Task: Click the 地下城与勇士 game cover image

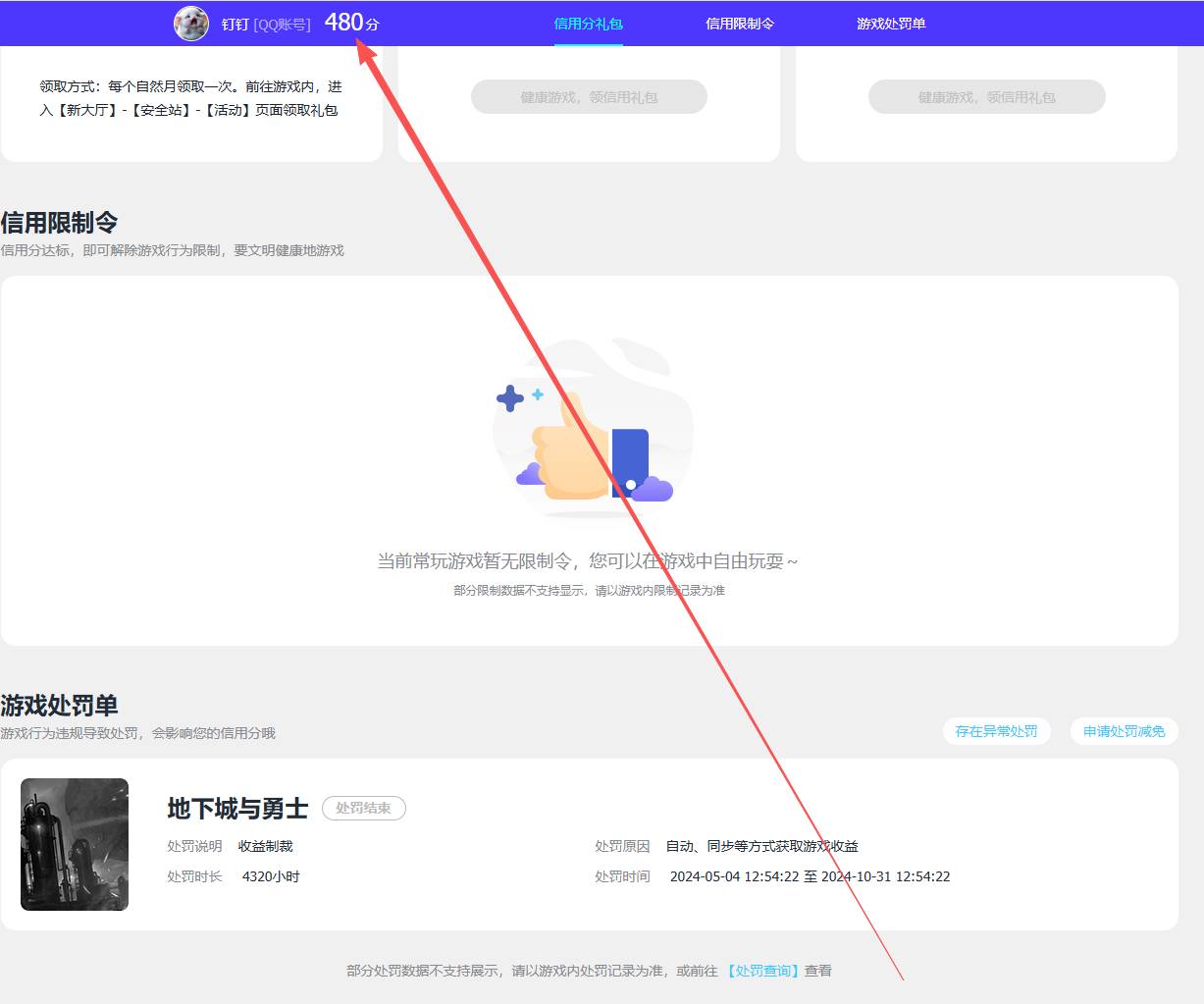Action: point(75,843)
